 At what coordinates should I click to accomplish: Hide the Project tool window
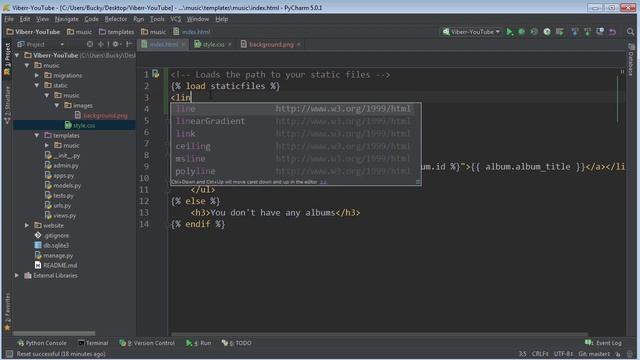pos(129,44)
